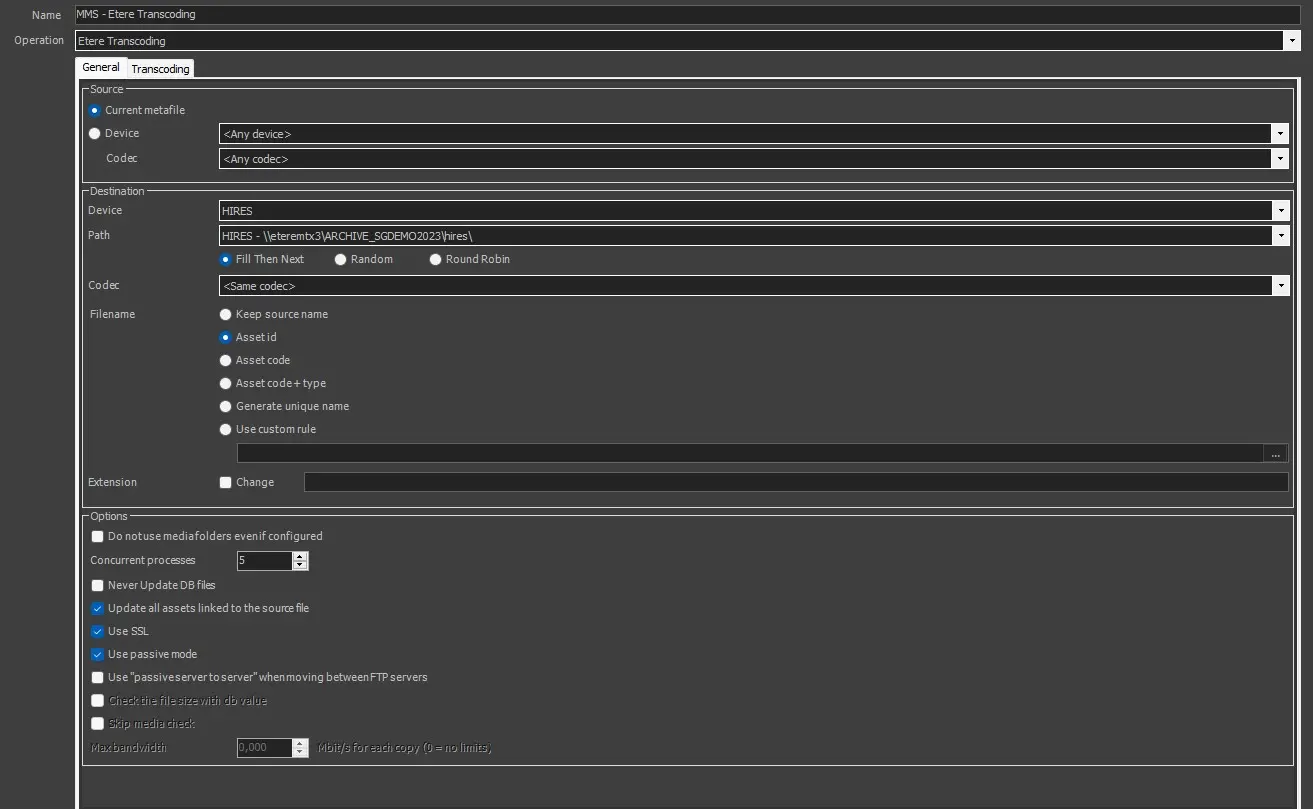Click the Name text field

tap(680, 15)
